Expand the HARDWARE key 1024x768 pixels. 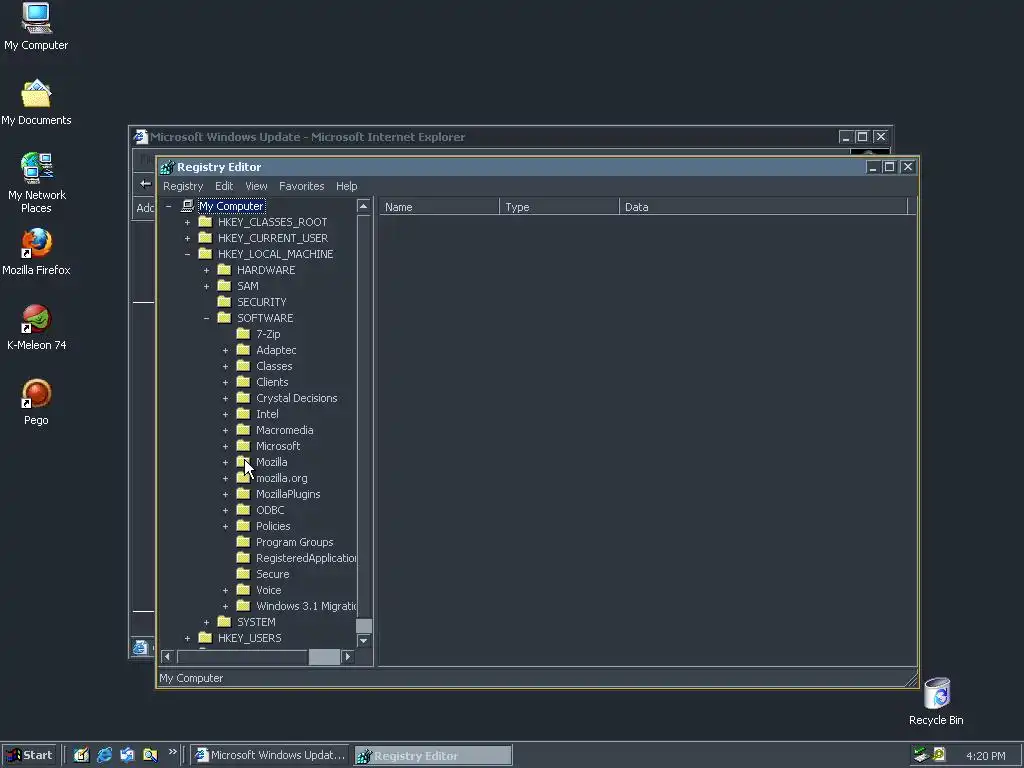[x=206, y=270]
